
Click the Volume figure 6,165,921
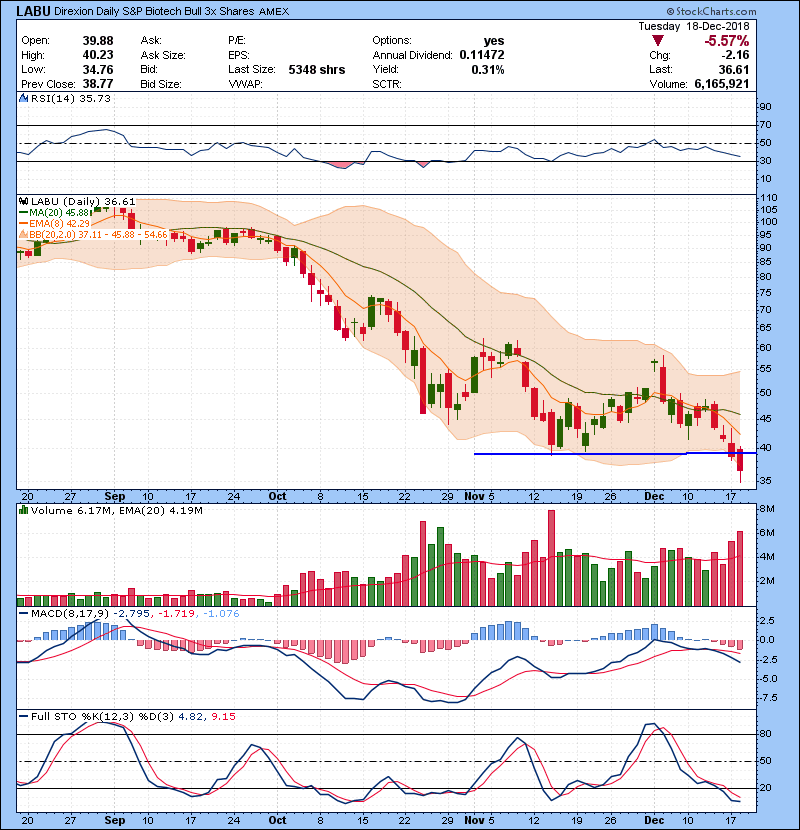click(x=722, y=84)
